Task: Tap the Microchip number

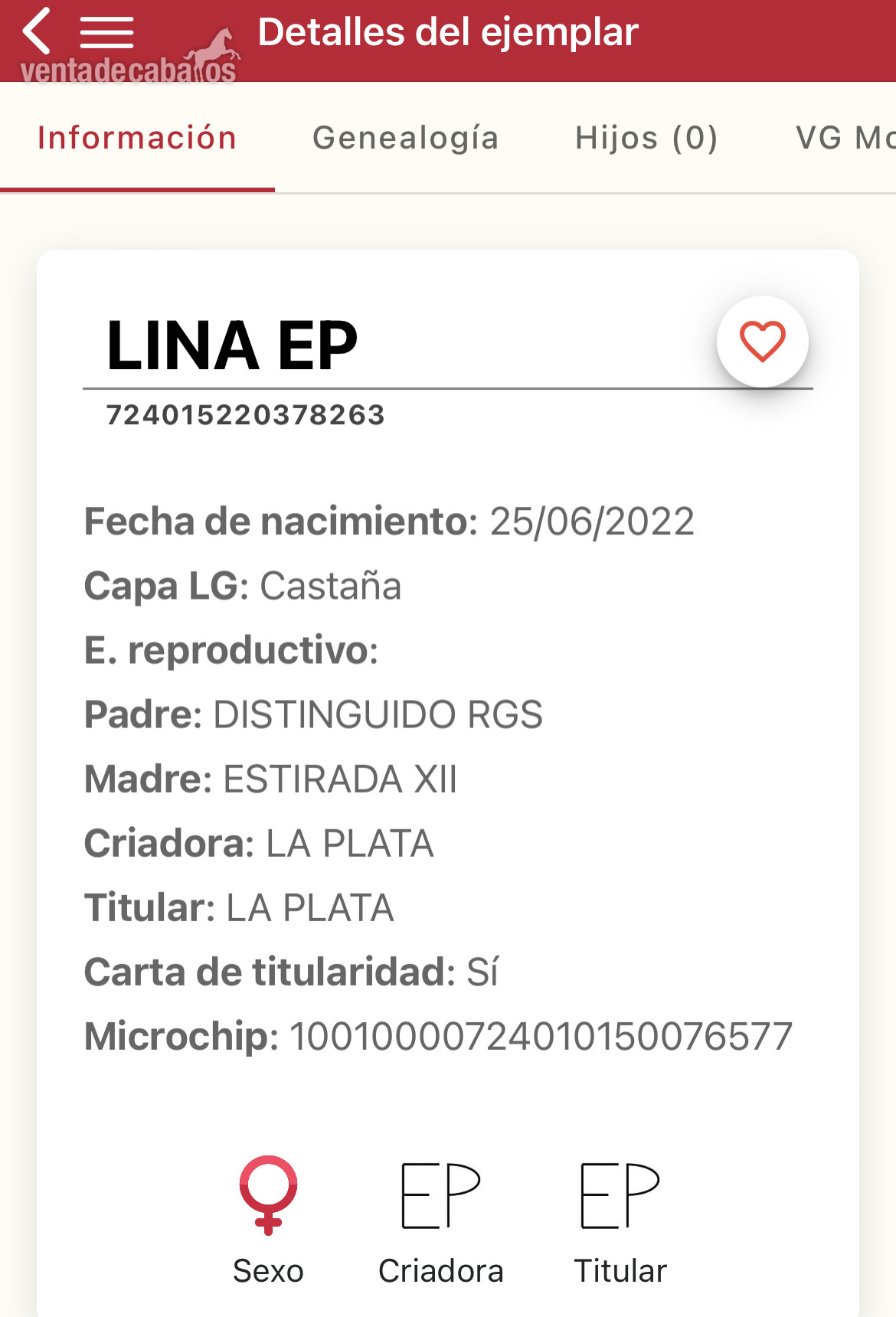Action: (541, 1036)
